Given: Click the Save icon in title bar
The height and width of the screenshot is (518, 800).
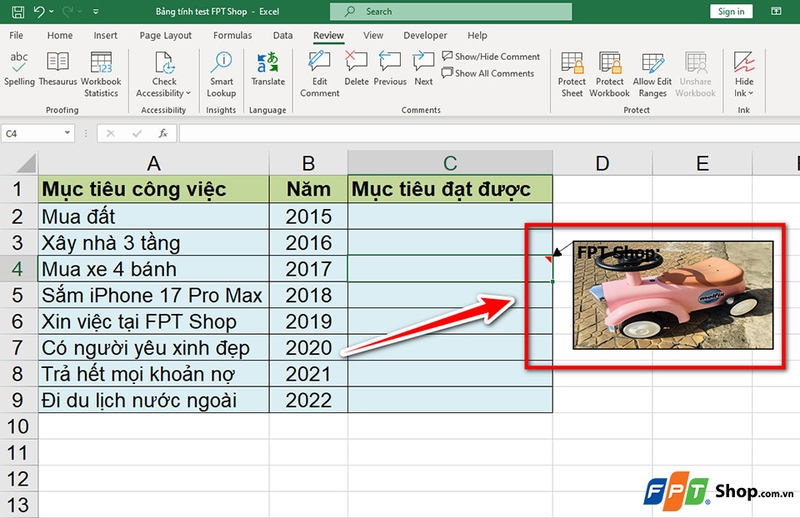Looking at the screenshot, I should coord(18,11).
